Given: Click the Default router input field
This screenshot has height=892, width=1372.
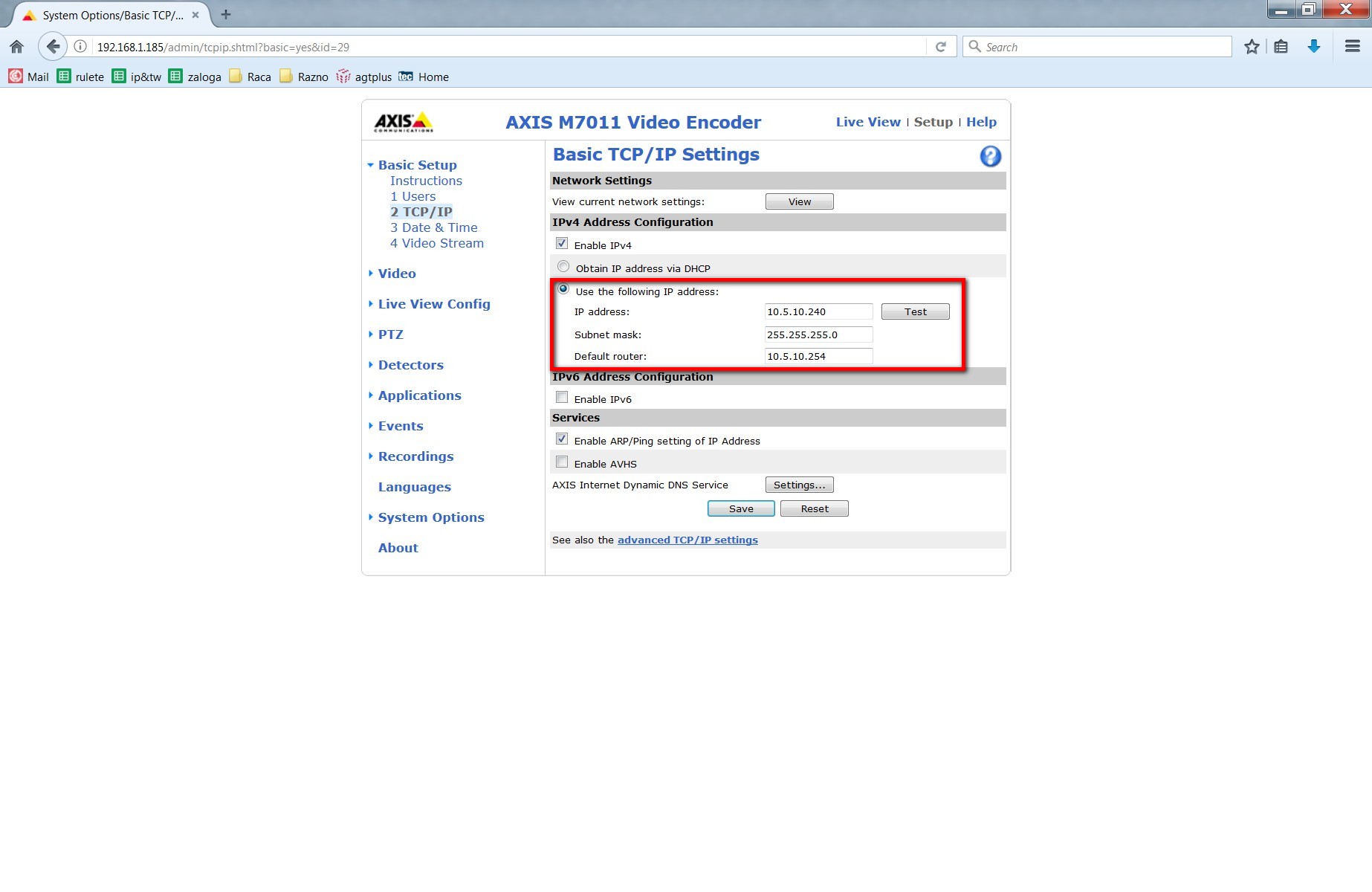Looking at the screenshot, I should click(819, 356).
